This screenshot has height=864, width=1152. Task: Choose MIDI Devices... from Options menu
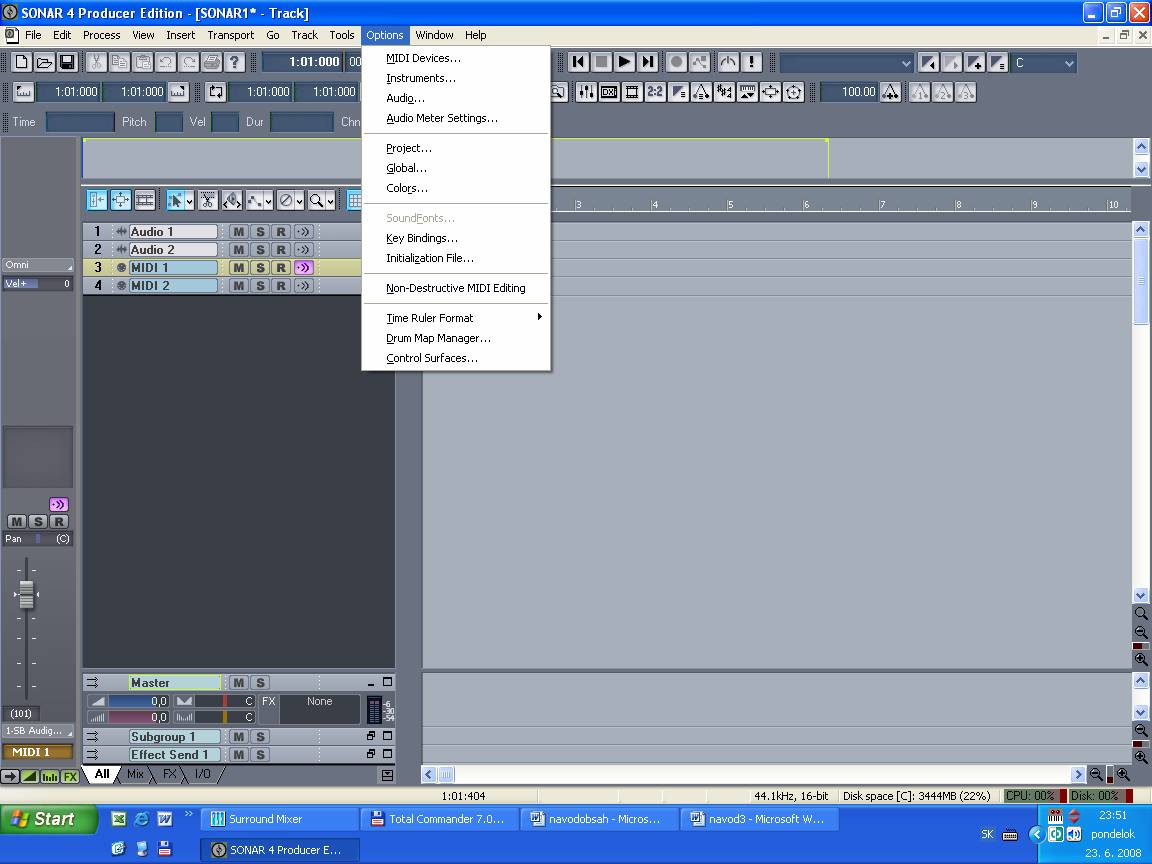click(456, 58)
